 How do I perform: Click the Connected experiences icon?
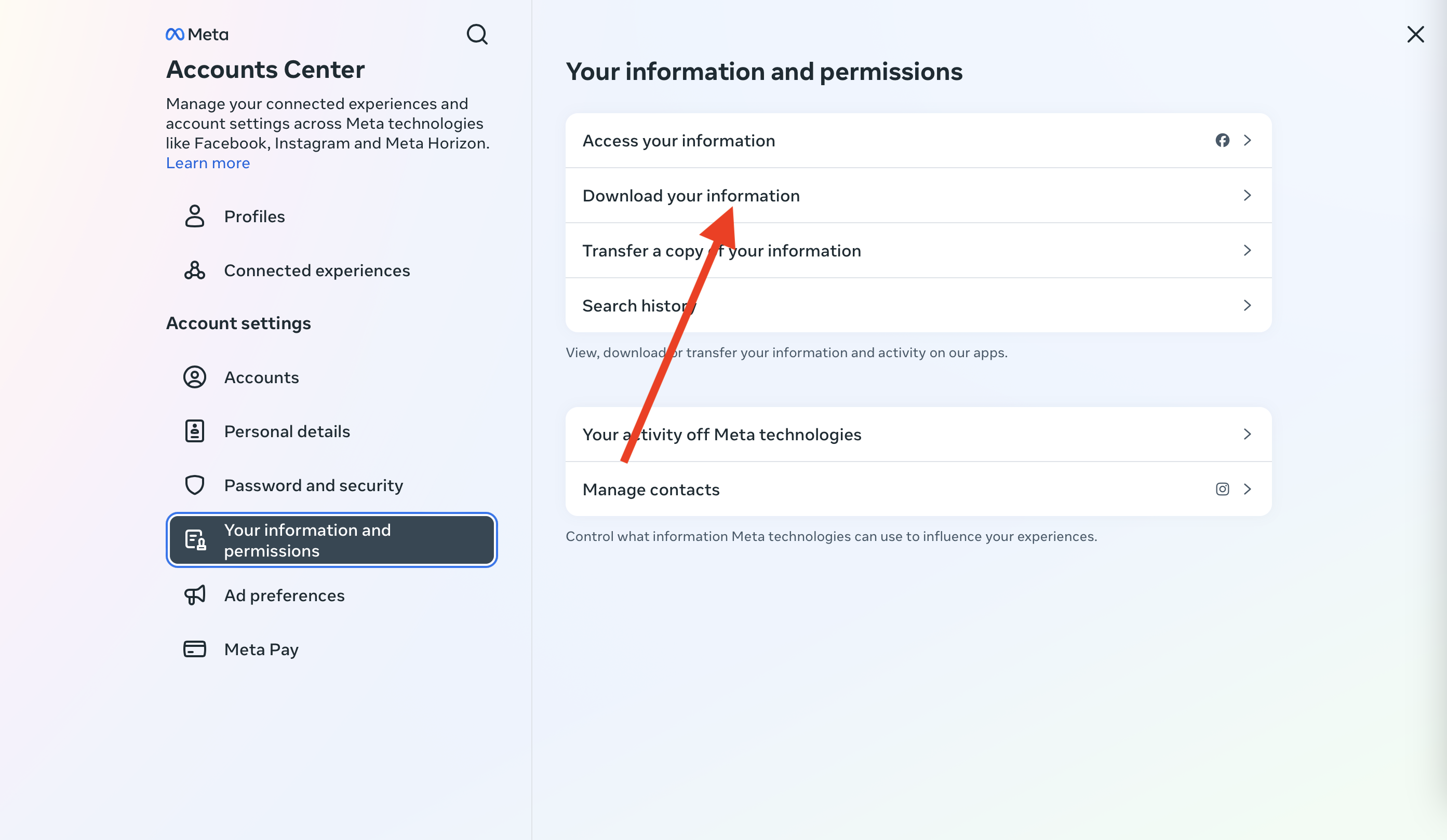coord(195,270)
